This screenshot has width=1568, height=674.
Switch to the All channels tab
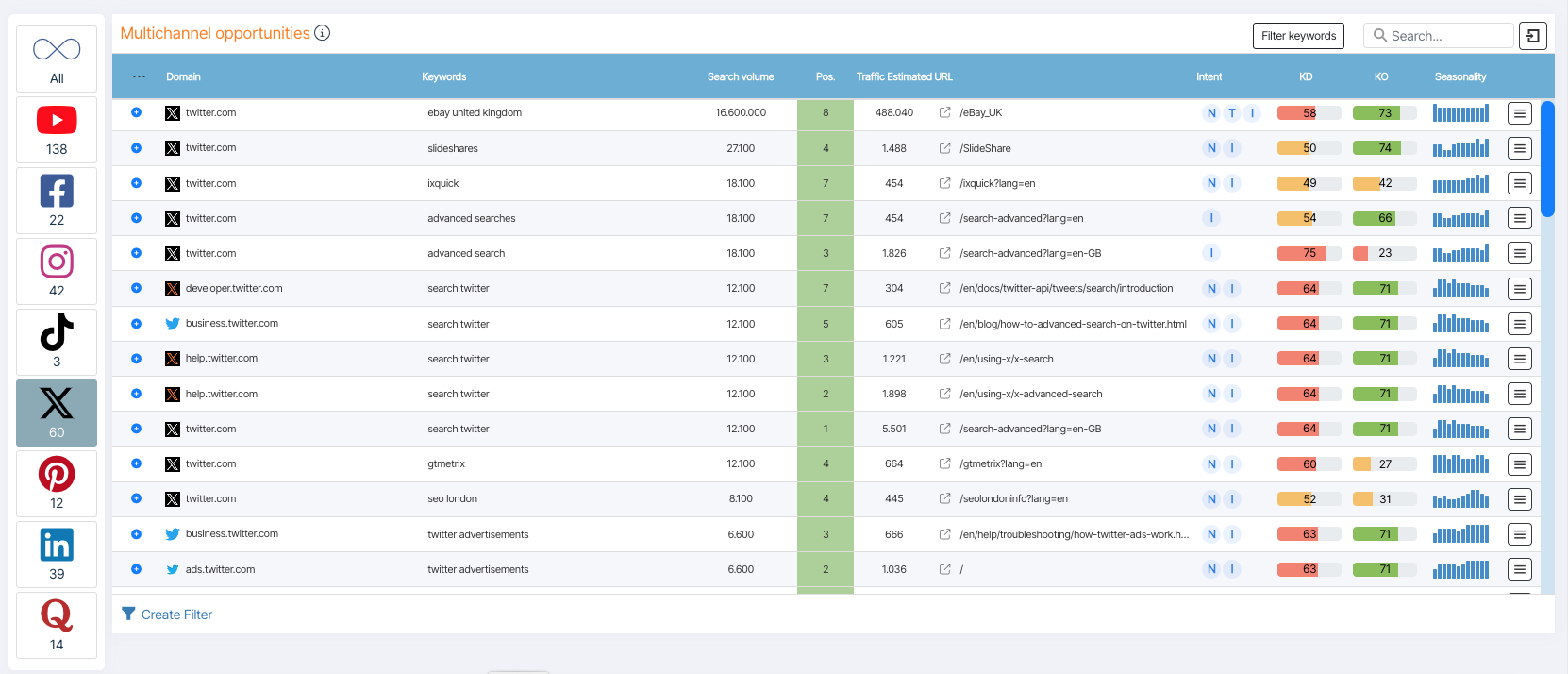[57, 59]
